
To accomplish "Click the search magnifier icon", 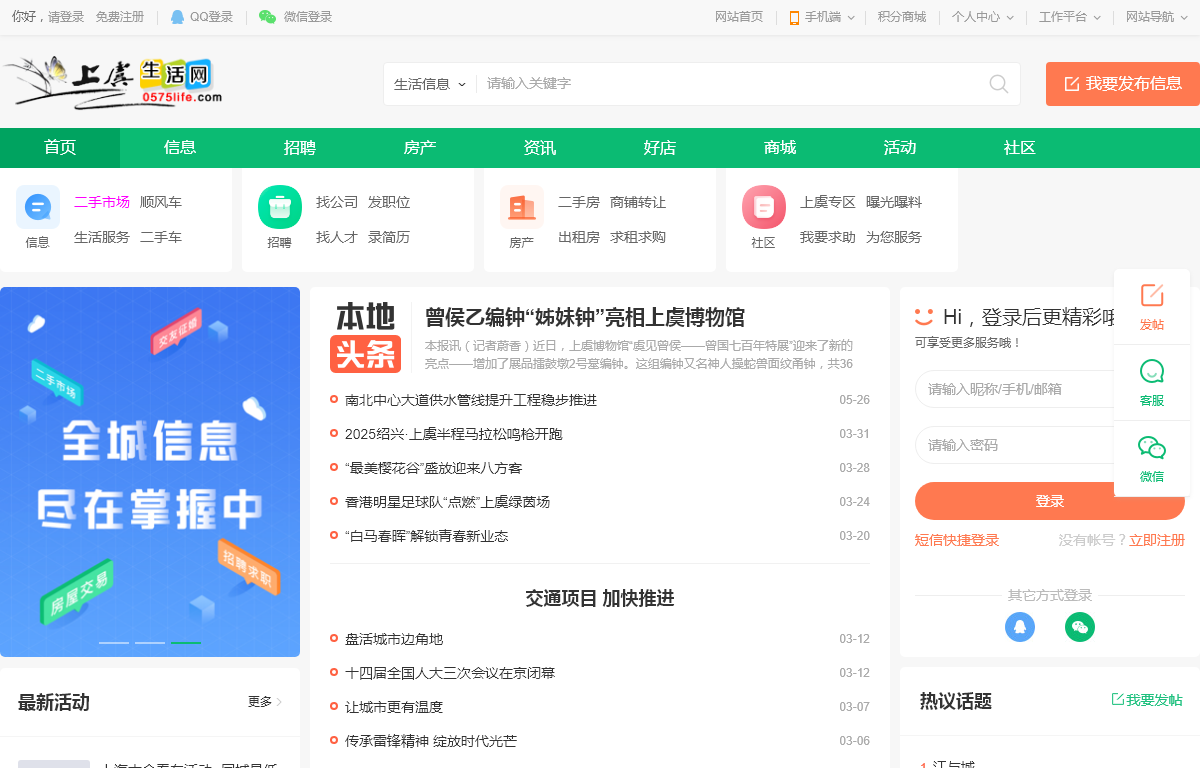I will click(x=998, y=84).
